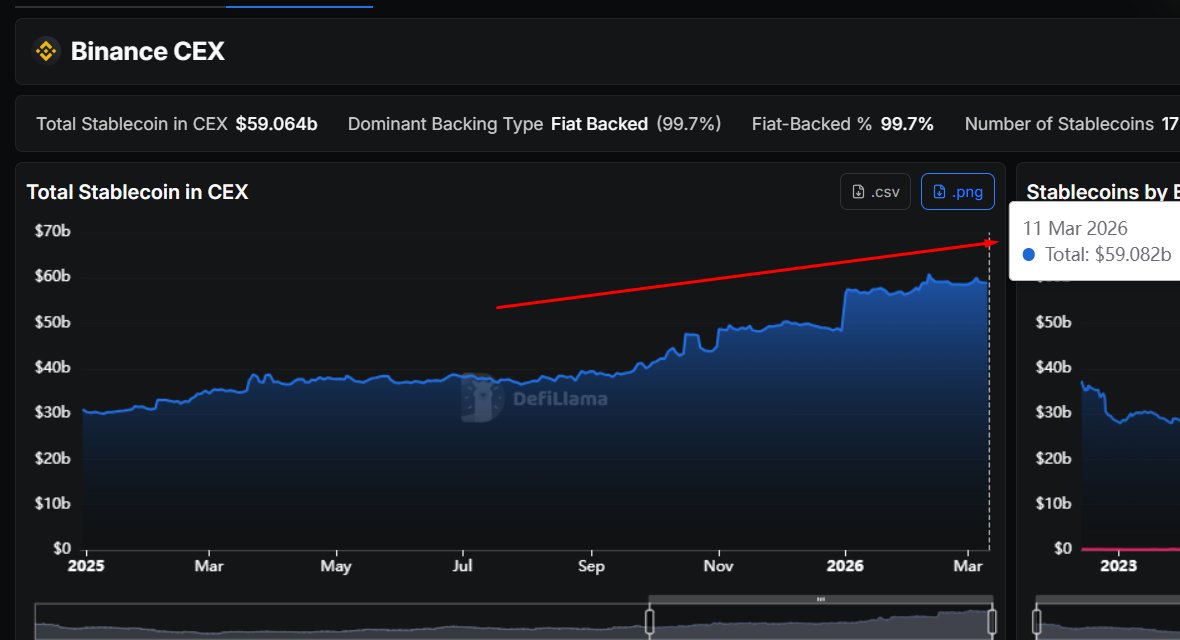Viewport: 1180px width, 640px height.
Task: Click the Dominant Backing Type label
Action: click(445, 124)
